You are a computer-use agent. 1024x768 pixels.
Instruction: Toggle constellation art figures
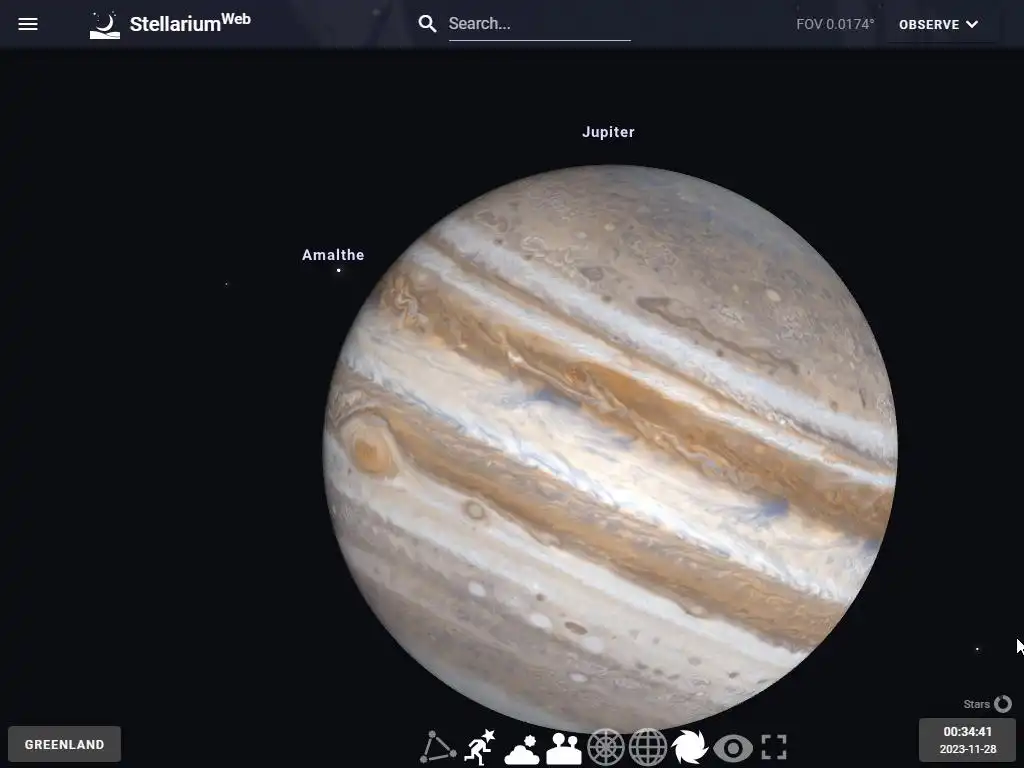(480, 747)
